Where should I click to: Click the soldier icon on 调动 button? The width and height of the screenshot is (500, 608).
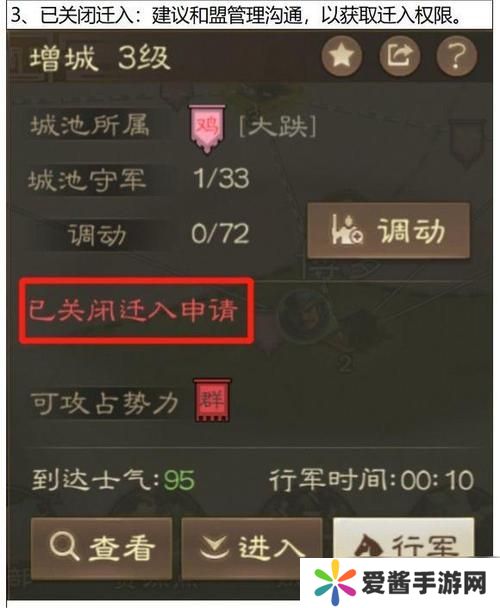347,230
